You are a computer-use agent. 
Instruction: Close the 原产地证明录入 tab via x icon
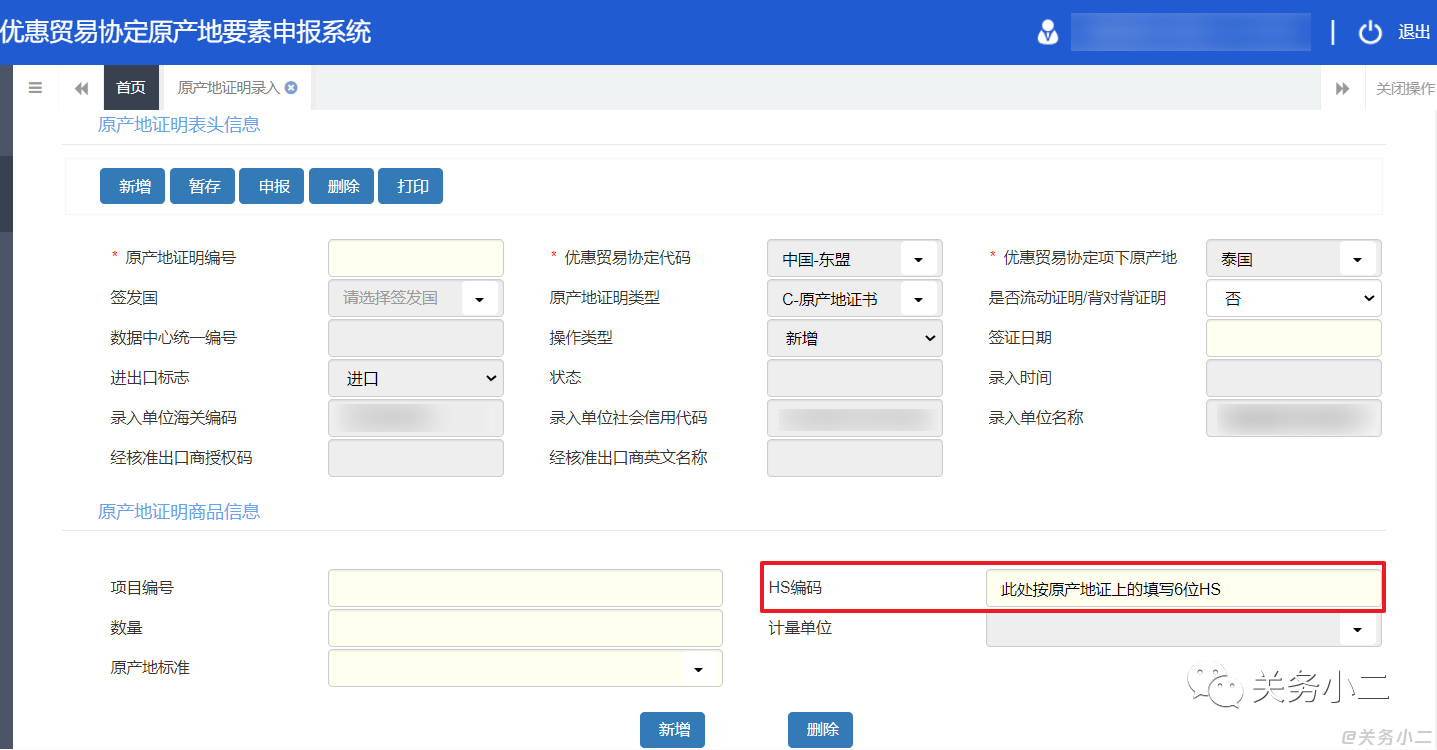[291, 88]
